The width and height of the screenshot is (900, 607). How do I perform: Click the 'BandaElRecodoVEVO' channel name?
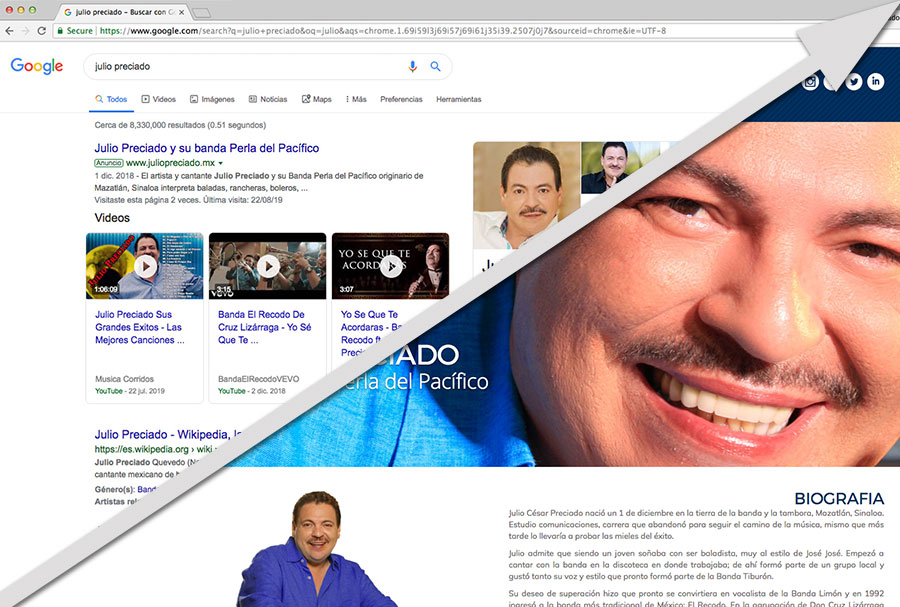pos(258,379)
